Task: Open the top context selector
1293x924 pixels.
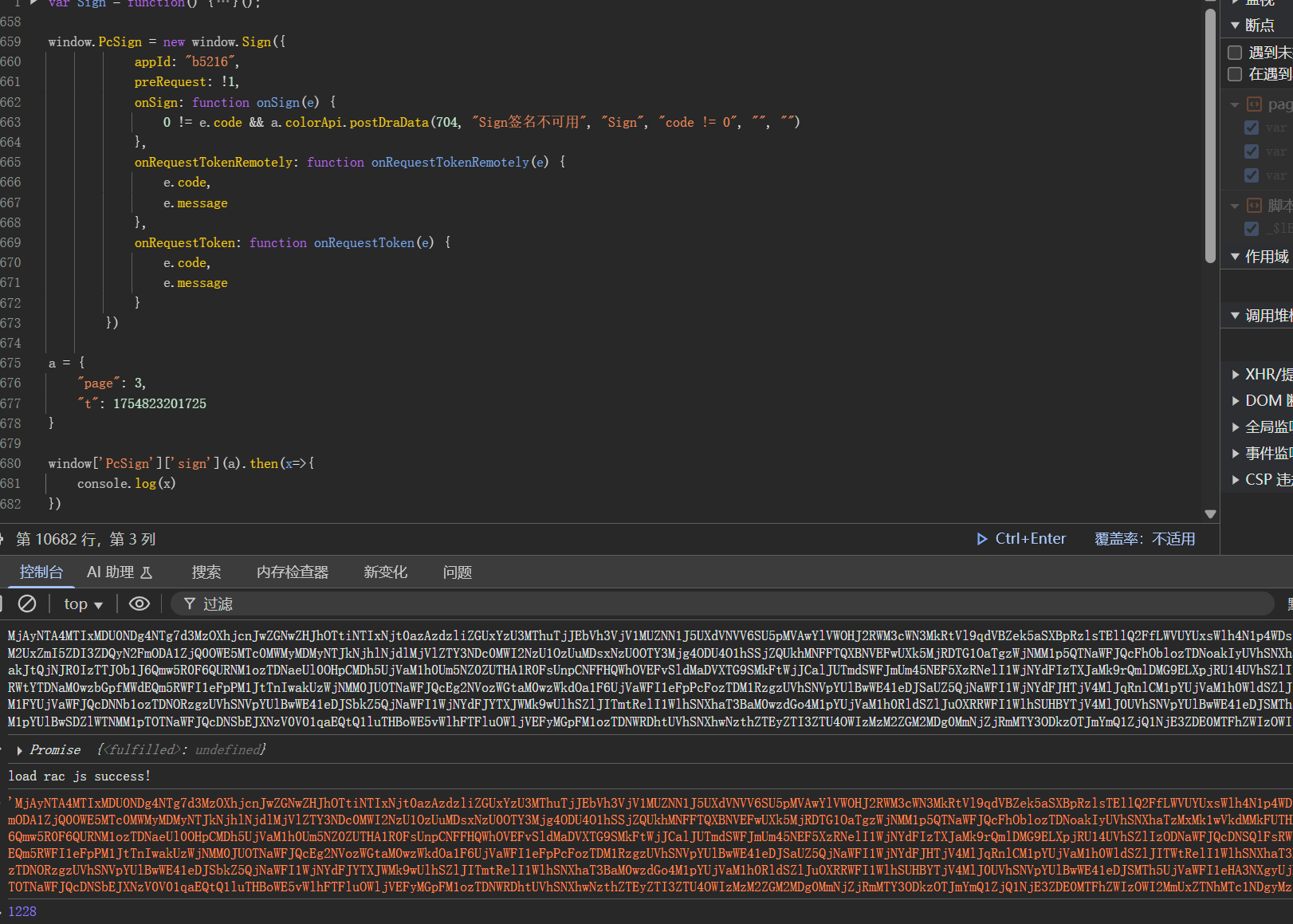Action: pos(84,604)
